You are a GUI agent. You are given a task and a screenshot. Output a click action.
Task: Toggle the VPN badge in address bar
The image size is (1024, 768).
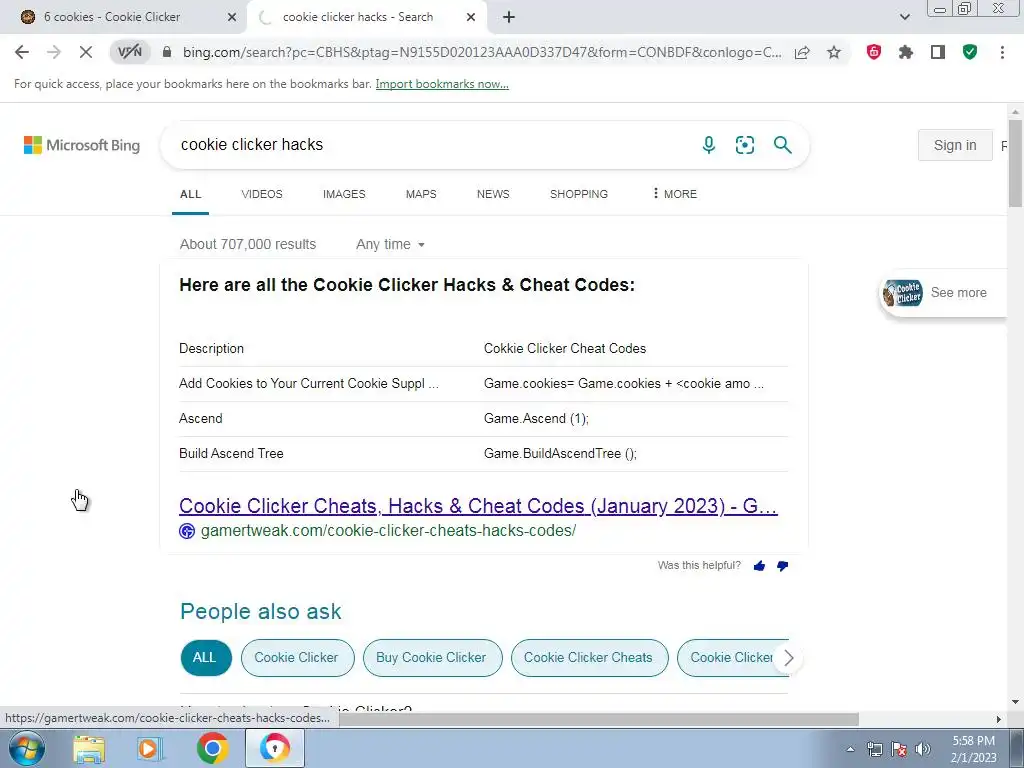[129, 52]
